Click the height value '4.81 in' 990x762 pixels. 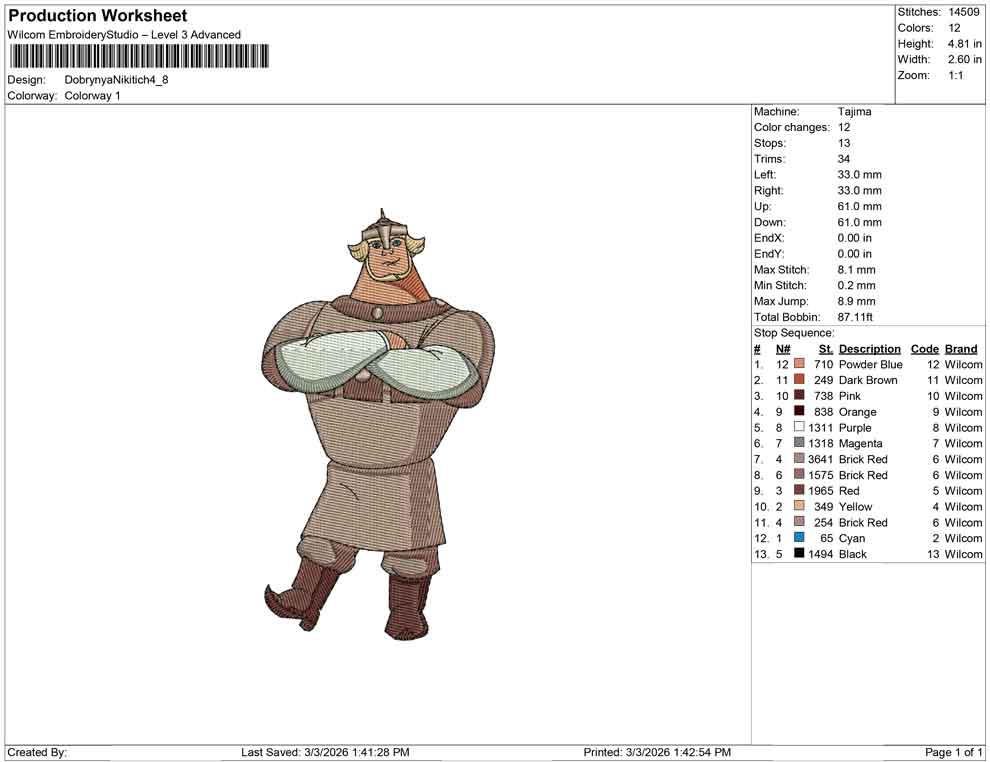[x=964, y=44]
